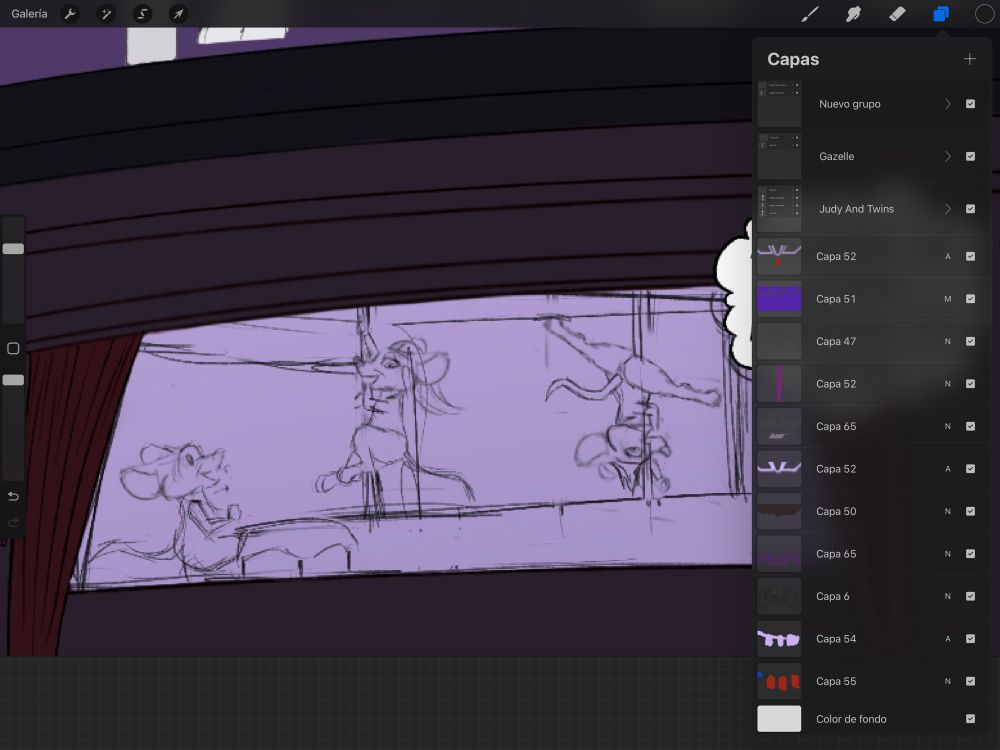Open blend mode A on Capa 54
Image resolution: width=1000 pixels, height=750 pixels.
click(948, 638)
